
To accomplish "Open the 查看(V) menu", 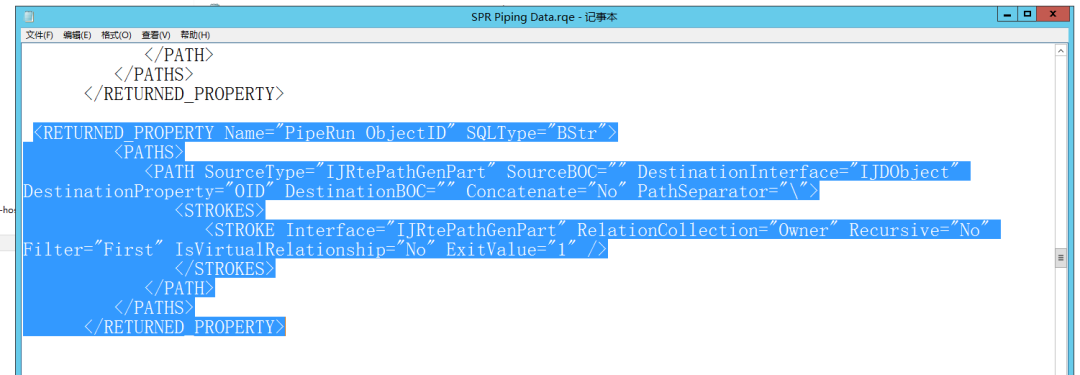I will tap(156, 35).
